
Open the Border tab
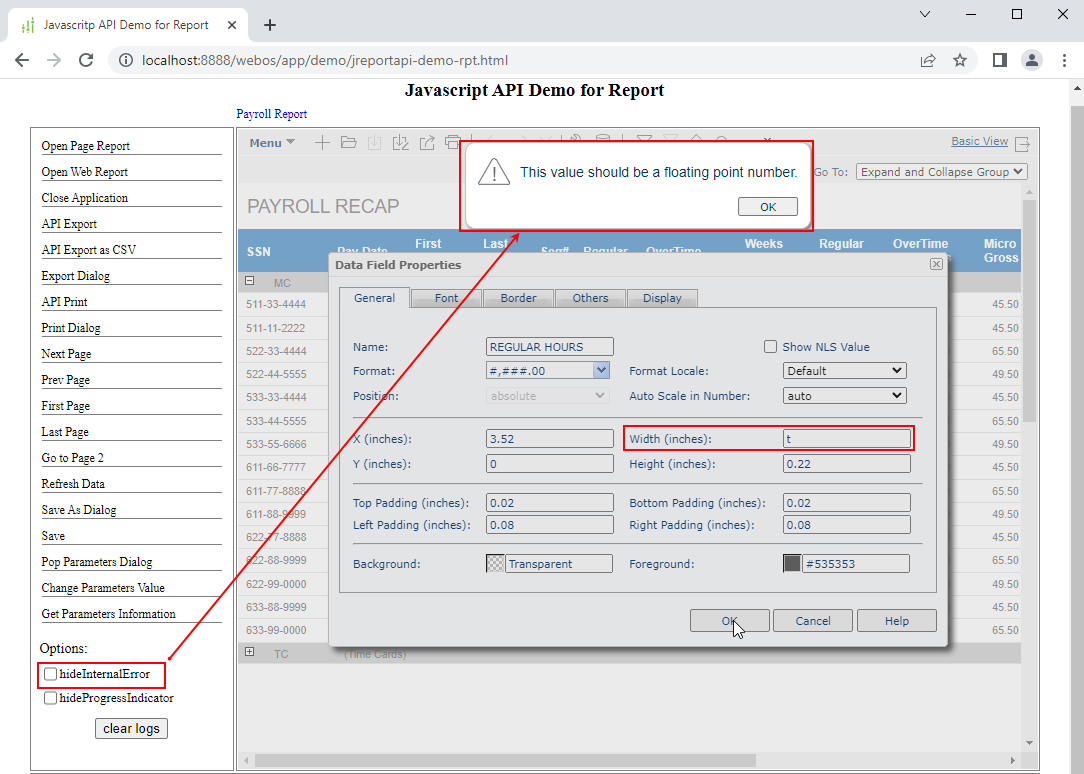click(518, 298)
